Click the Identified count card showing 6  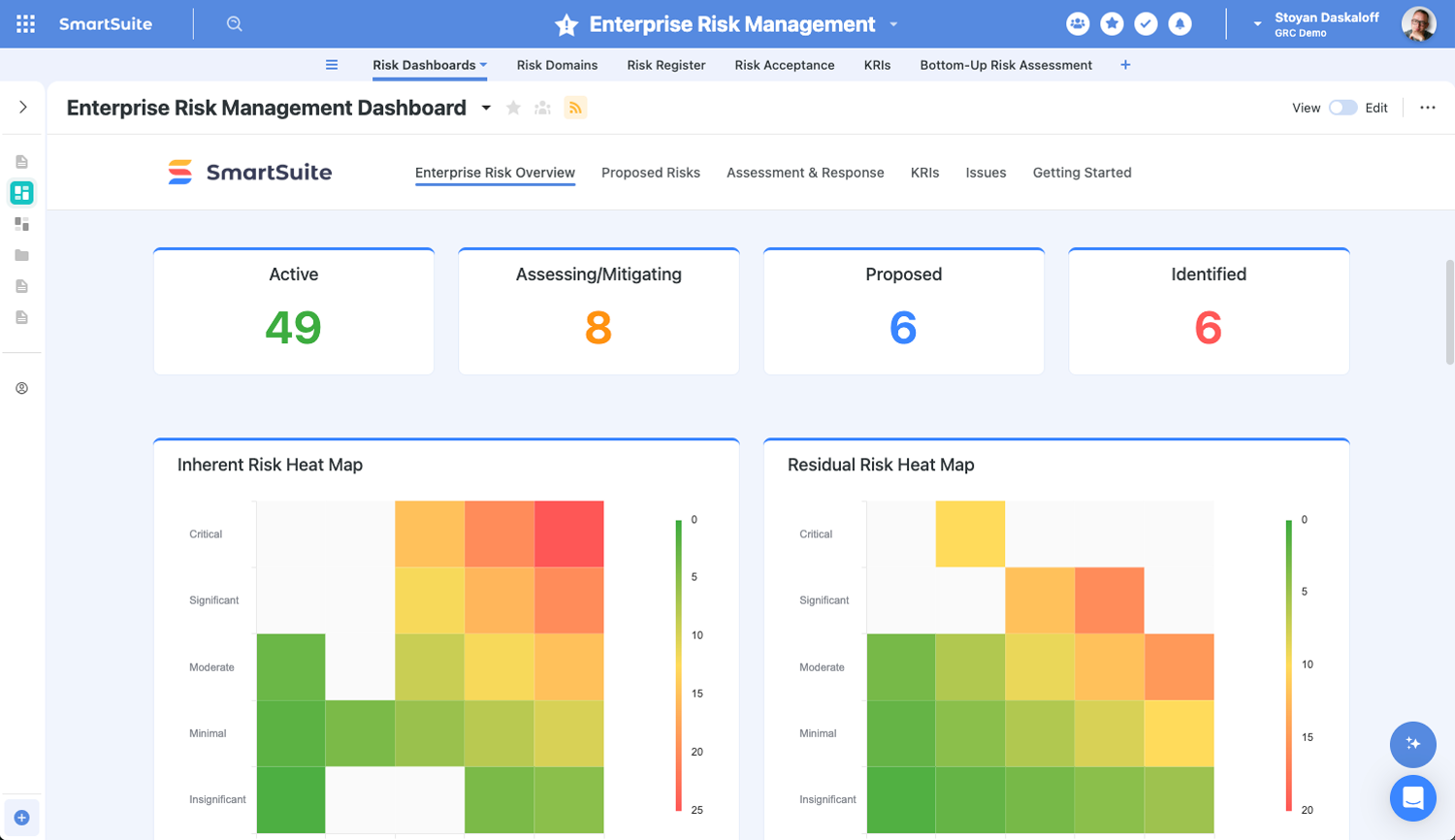1209,311
